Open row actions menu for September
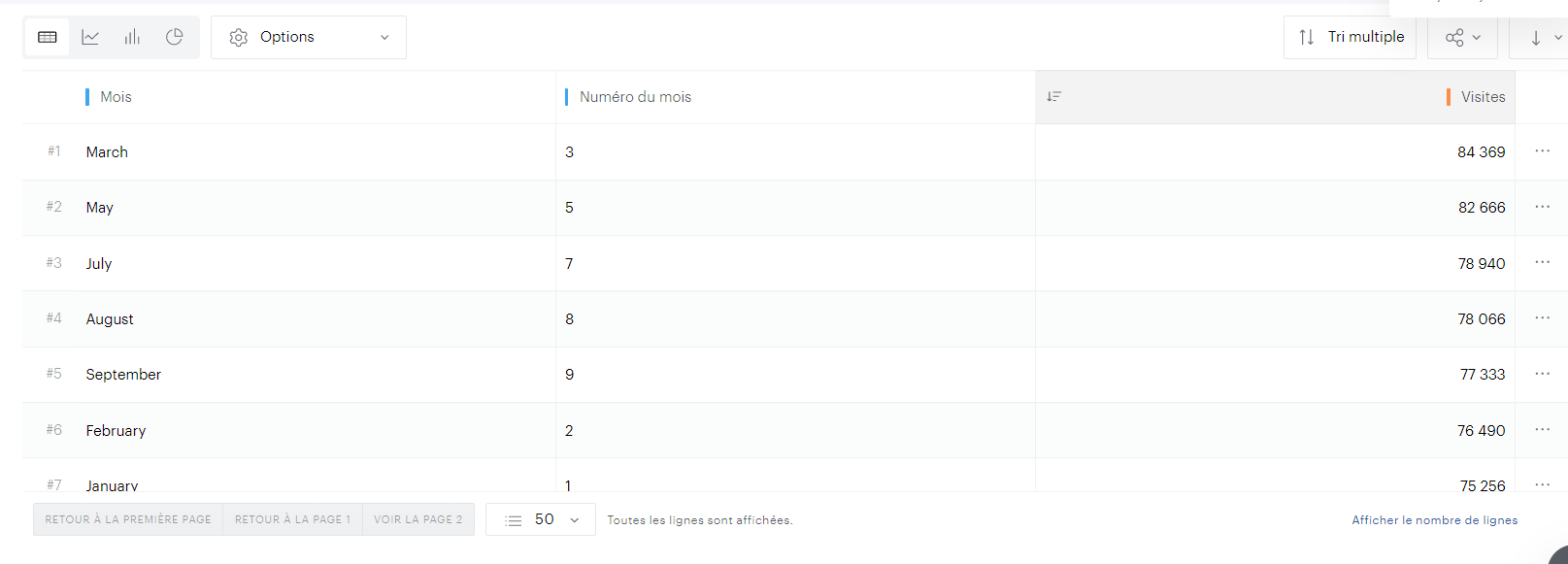 (1542, 374)
